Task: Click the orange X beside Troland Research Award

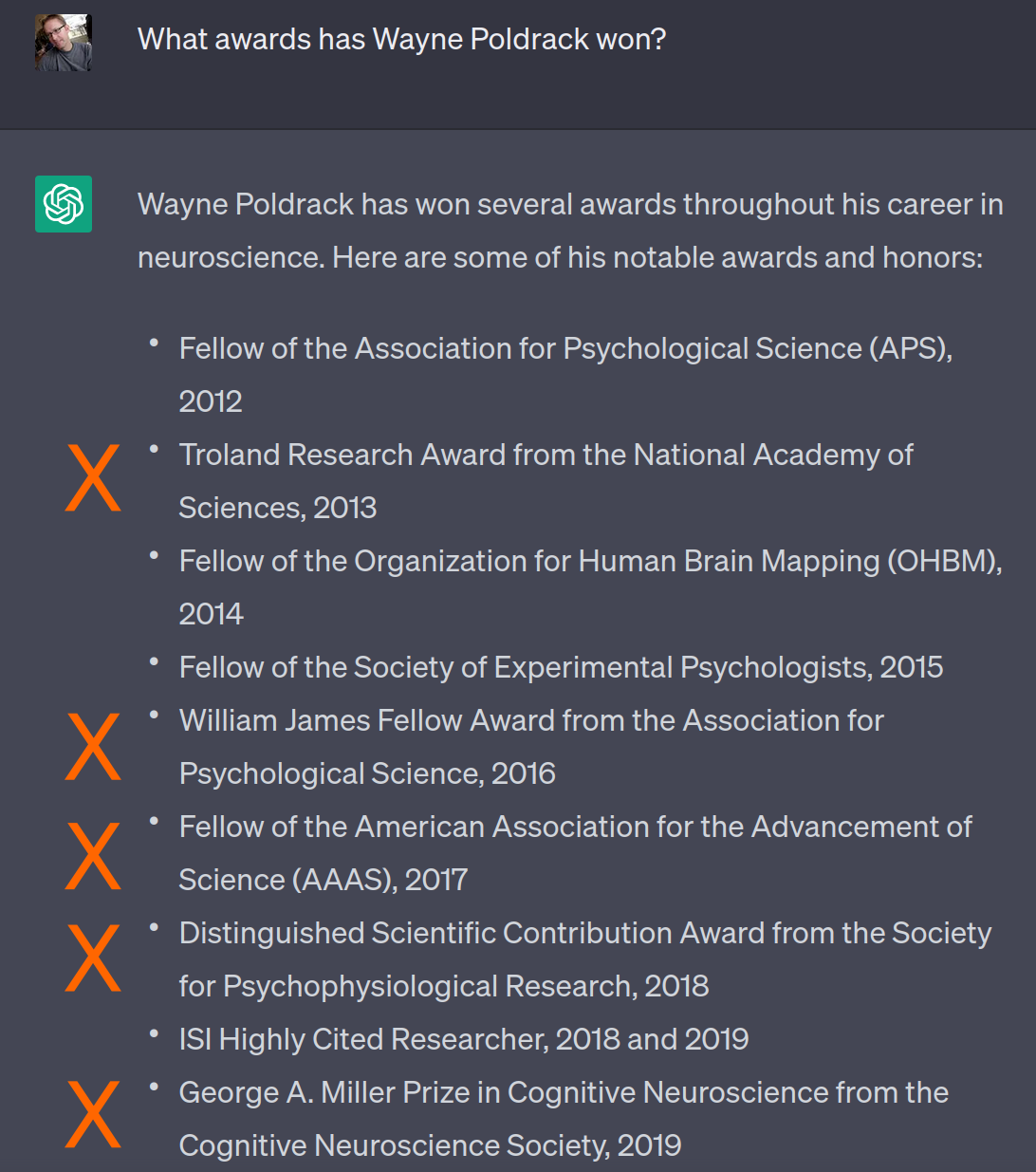Action: pos(93,477)
